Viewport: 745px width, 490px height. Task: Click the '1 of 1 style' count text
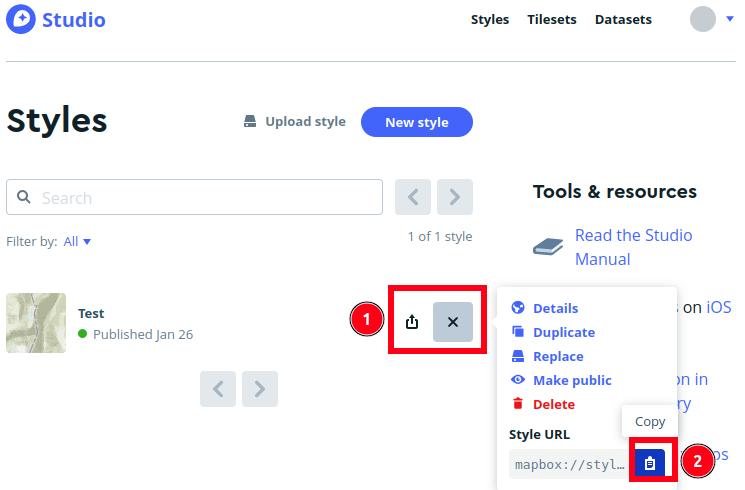pyautogui.click(x=439, y=236)
